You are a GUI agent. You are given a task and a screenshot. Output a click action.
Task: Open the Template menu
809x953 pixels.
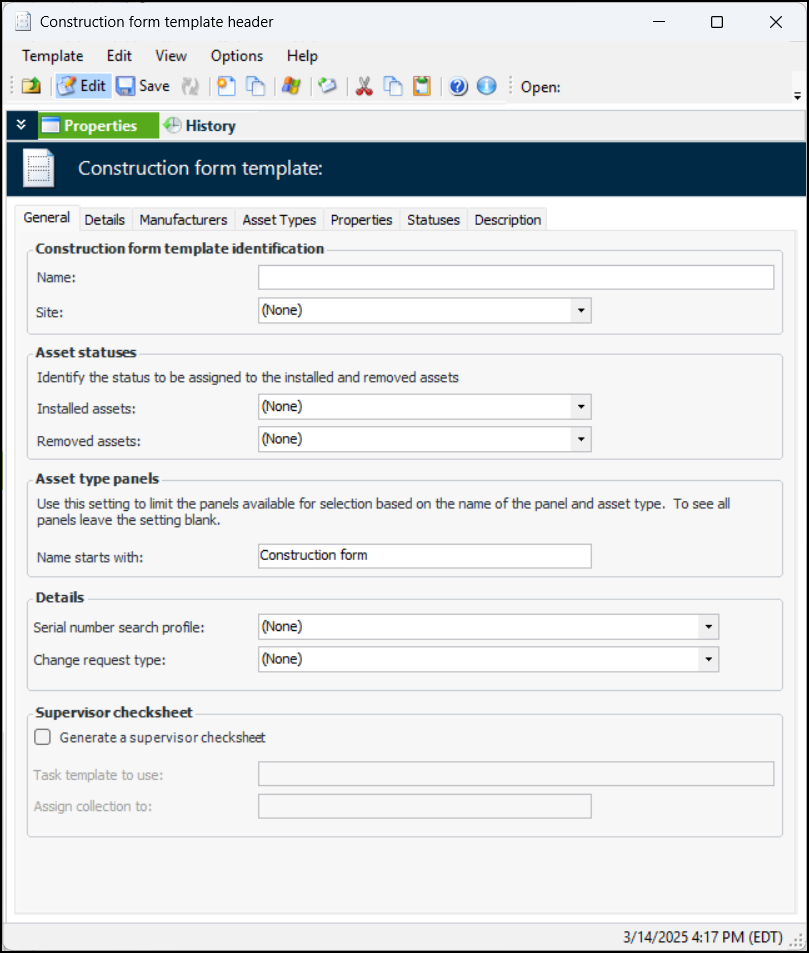(x=53, y=56)
